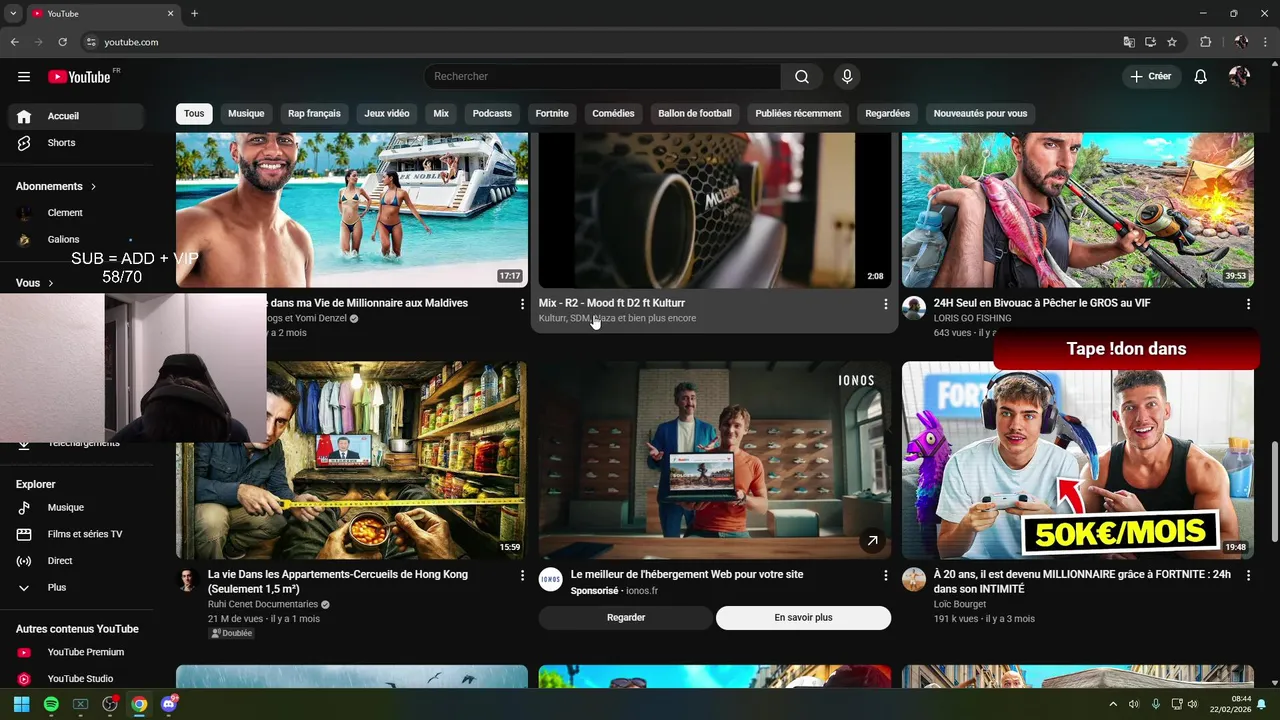Open the account avatar menu
1280x720 pixels.
coord(1239,77)
